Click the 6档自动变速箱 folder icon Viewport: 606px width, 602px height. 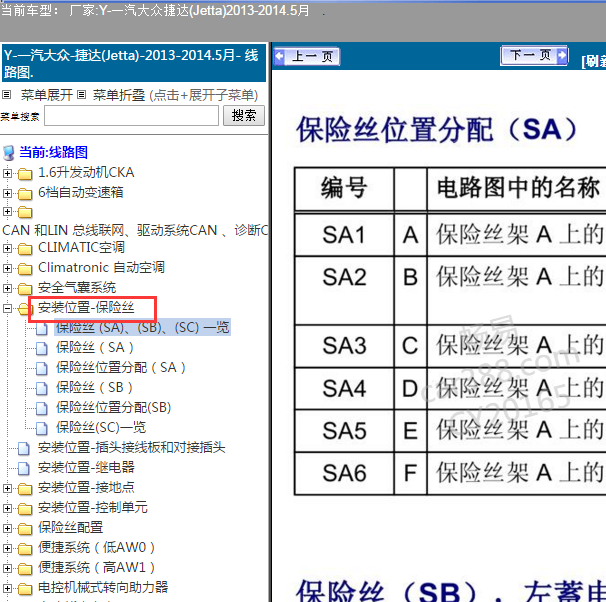point(25,194)
